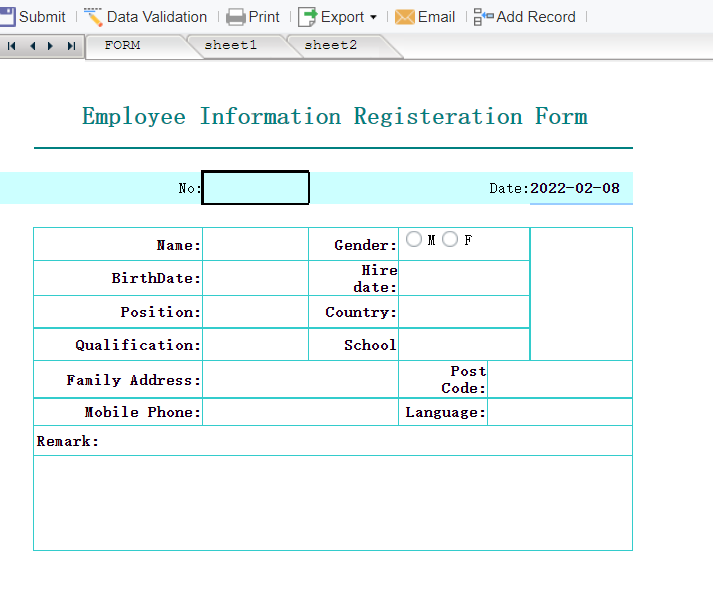Click the Family Address input cell

tap(301, 380)
